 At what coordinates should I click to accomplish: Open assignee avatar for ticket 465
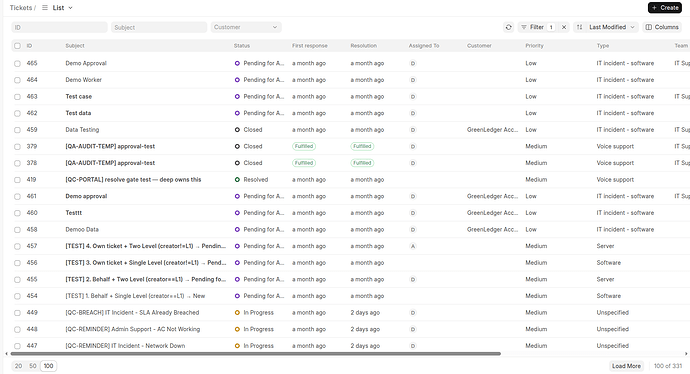pos(413,63)
